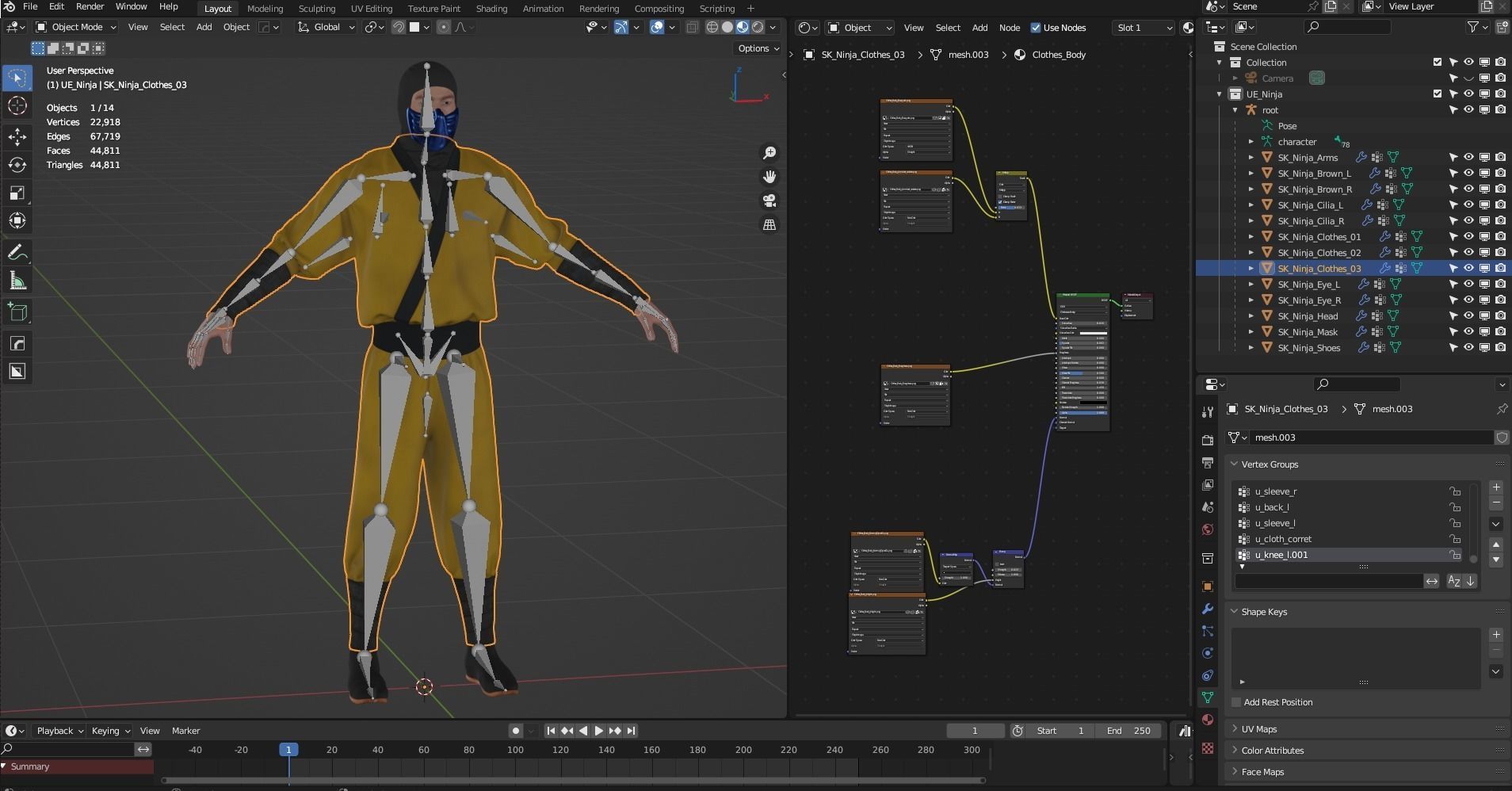Hide SK_Ninja_Arms eye toggle
1512x791 pixels.
pyautogui.click(x=1468, y=158)
